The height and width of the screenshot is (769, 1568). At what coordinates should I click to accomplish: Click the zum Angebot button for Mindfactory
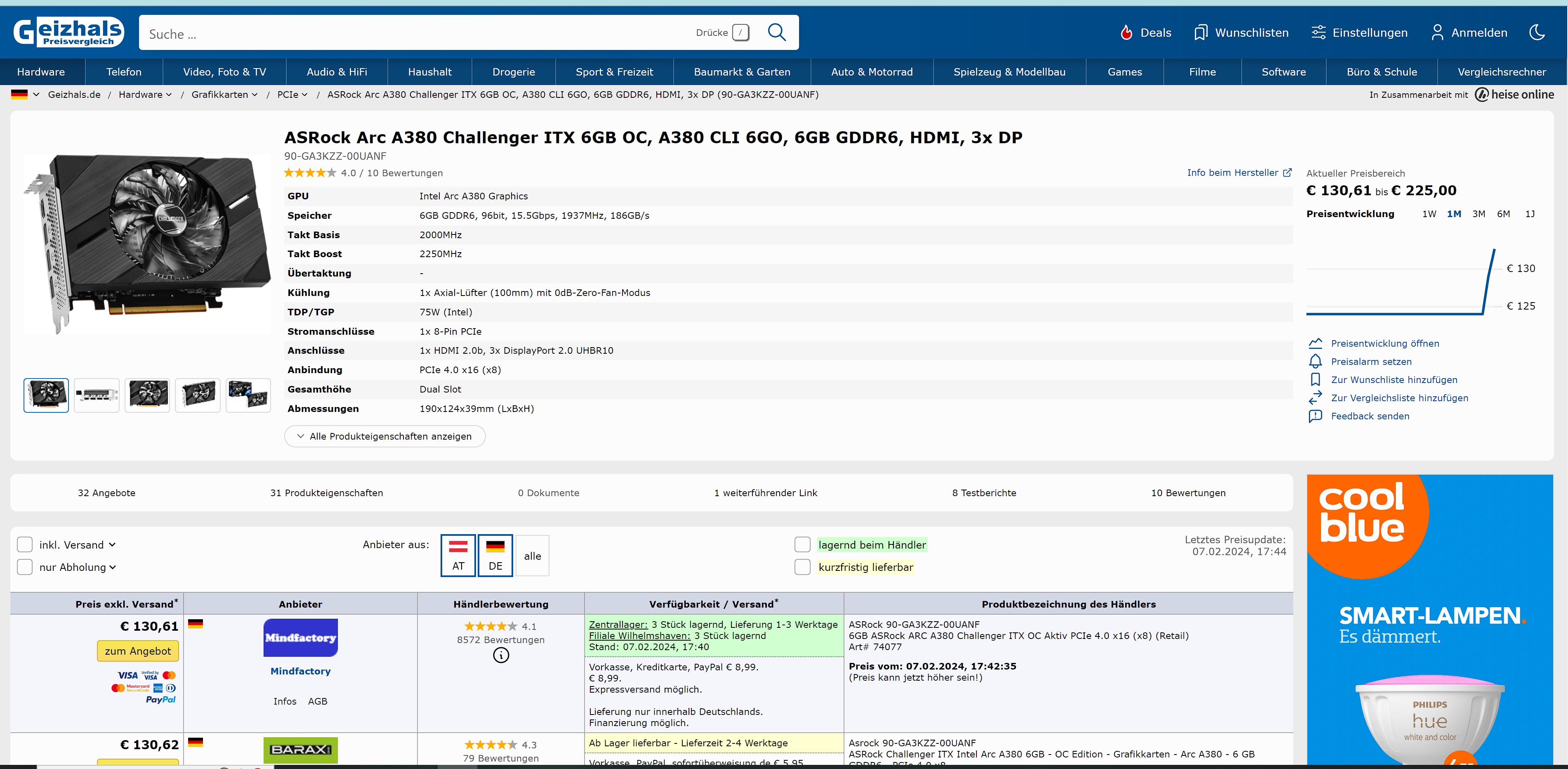click(137, 651)
